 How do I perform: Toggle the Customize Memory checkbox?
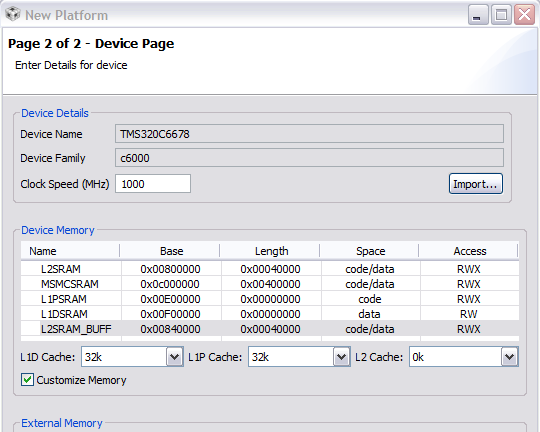[x=28, y=380]
